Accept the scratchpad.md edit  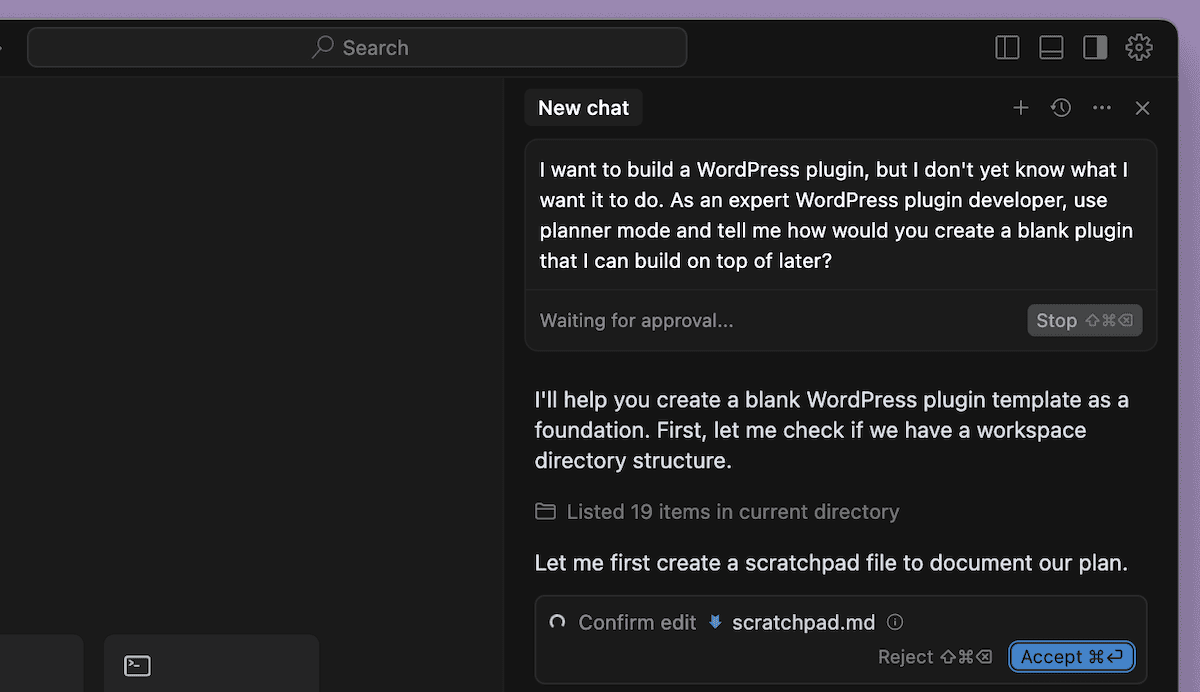click(x=1071, y=657)
